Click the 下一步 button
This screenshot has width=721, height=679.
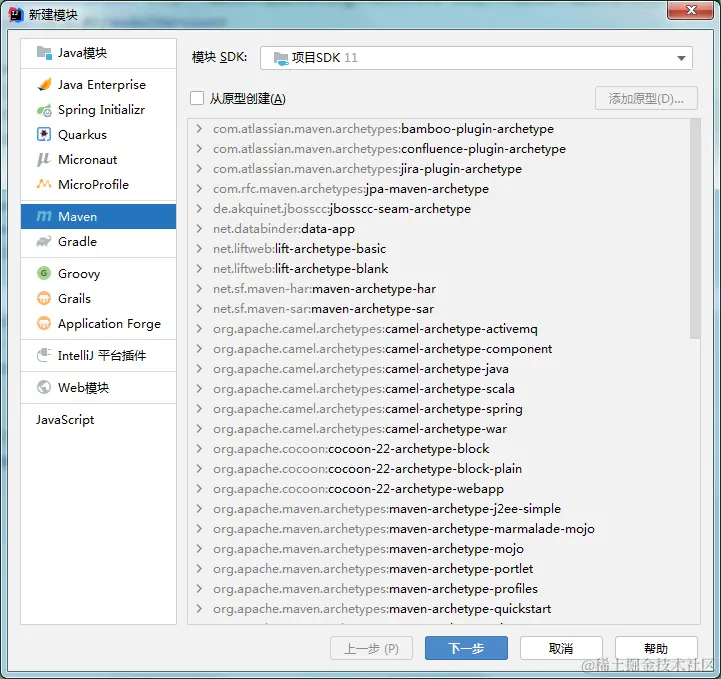466,648
